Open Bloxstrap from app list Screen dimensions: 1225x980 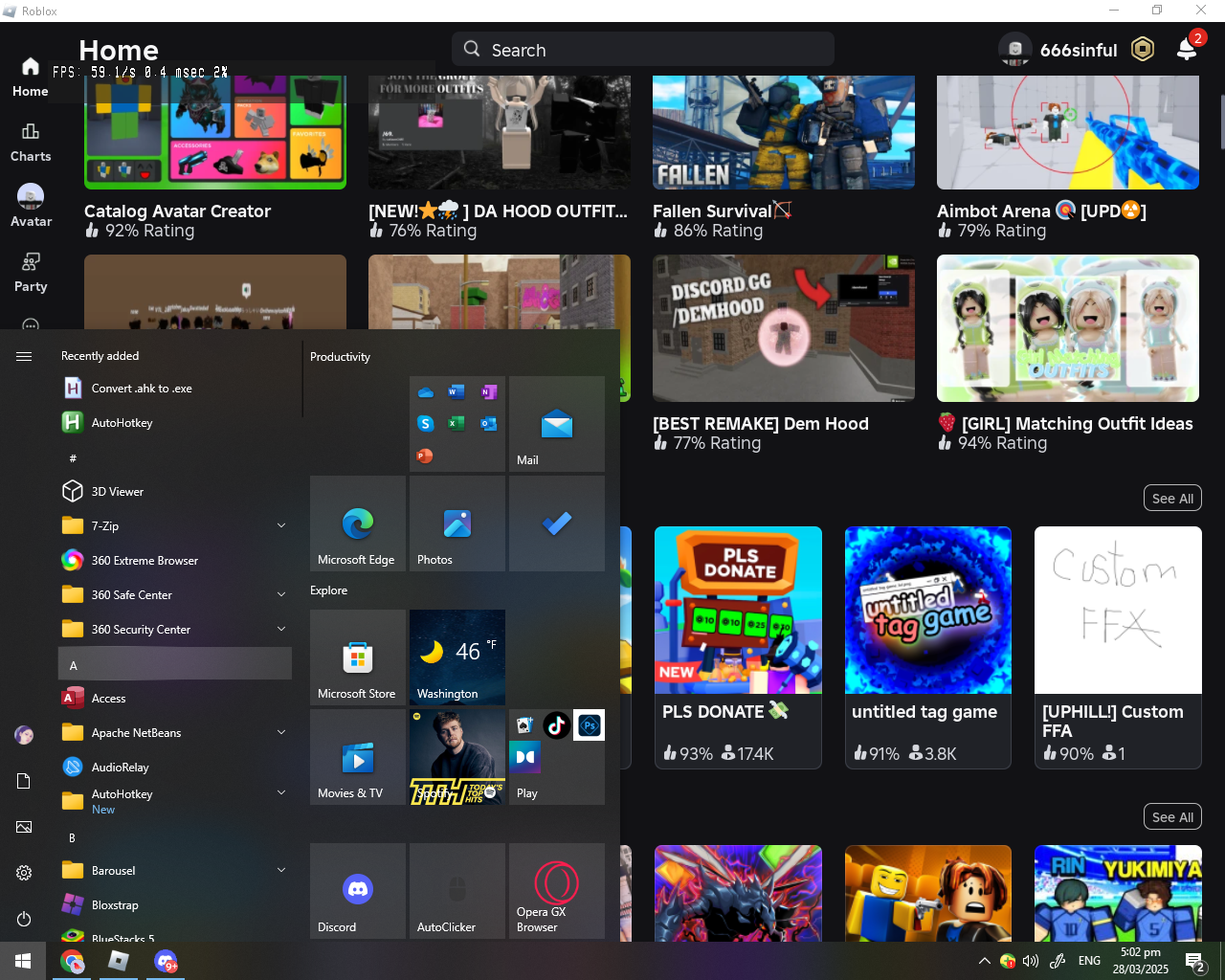(x=174, y=905)
